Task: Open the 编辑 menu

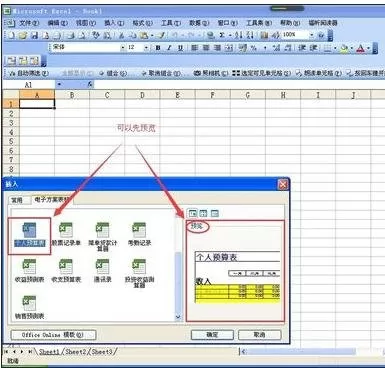Action: coord(57,23)
